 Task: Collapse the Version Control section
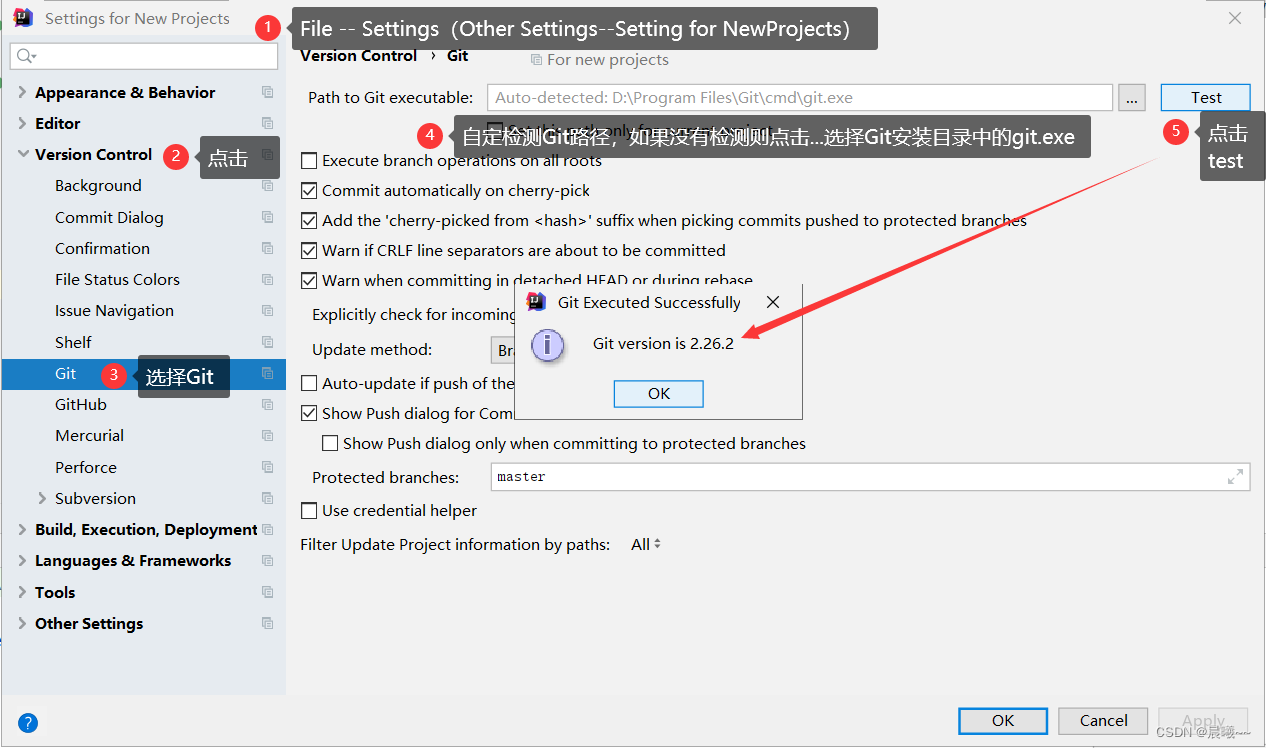[23, 154]
